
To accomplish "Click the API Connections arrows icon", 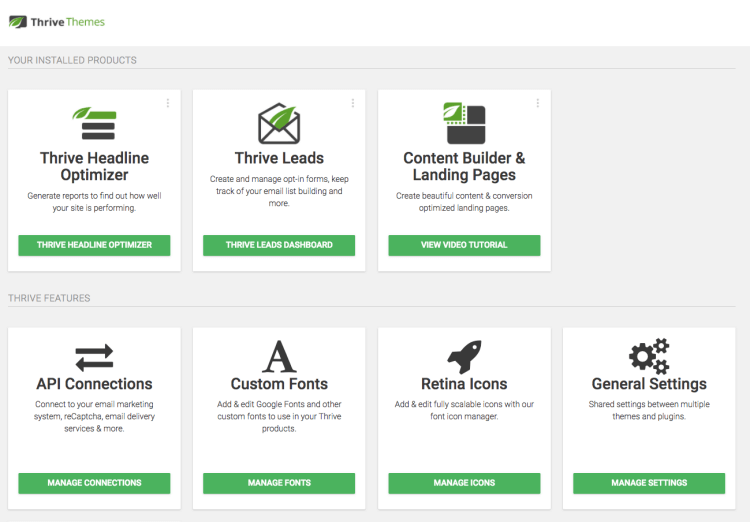I will click(x=94, y=358).
